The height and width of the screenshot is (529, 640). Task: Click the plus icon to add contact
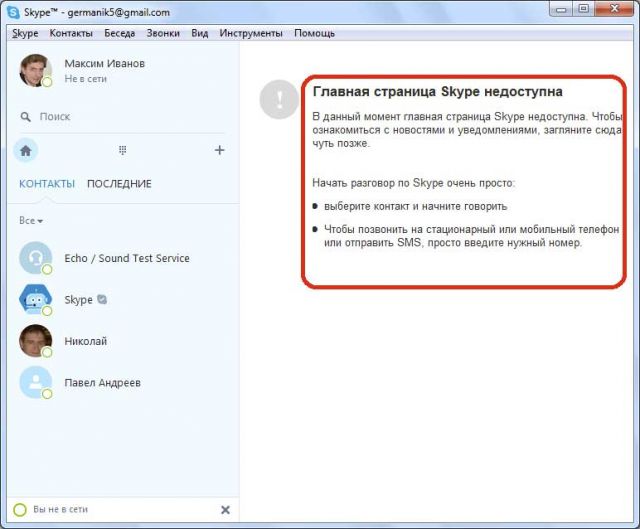220,150
